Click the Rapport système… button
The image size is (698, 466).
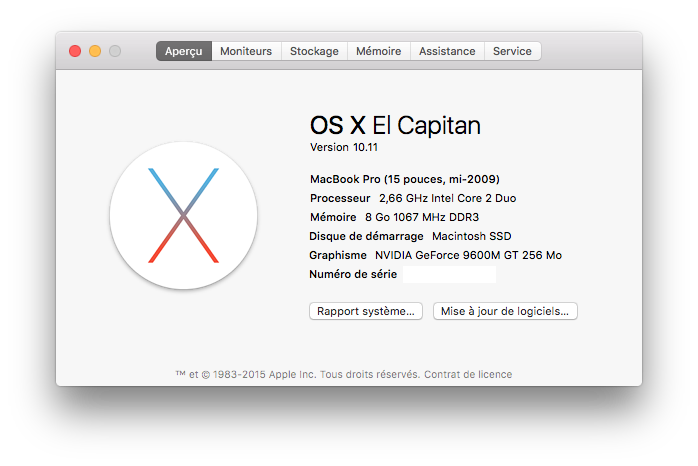click(366, 311)
